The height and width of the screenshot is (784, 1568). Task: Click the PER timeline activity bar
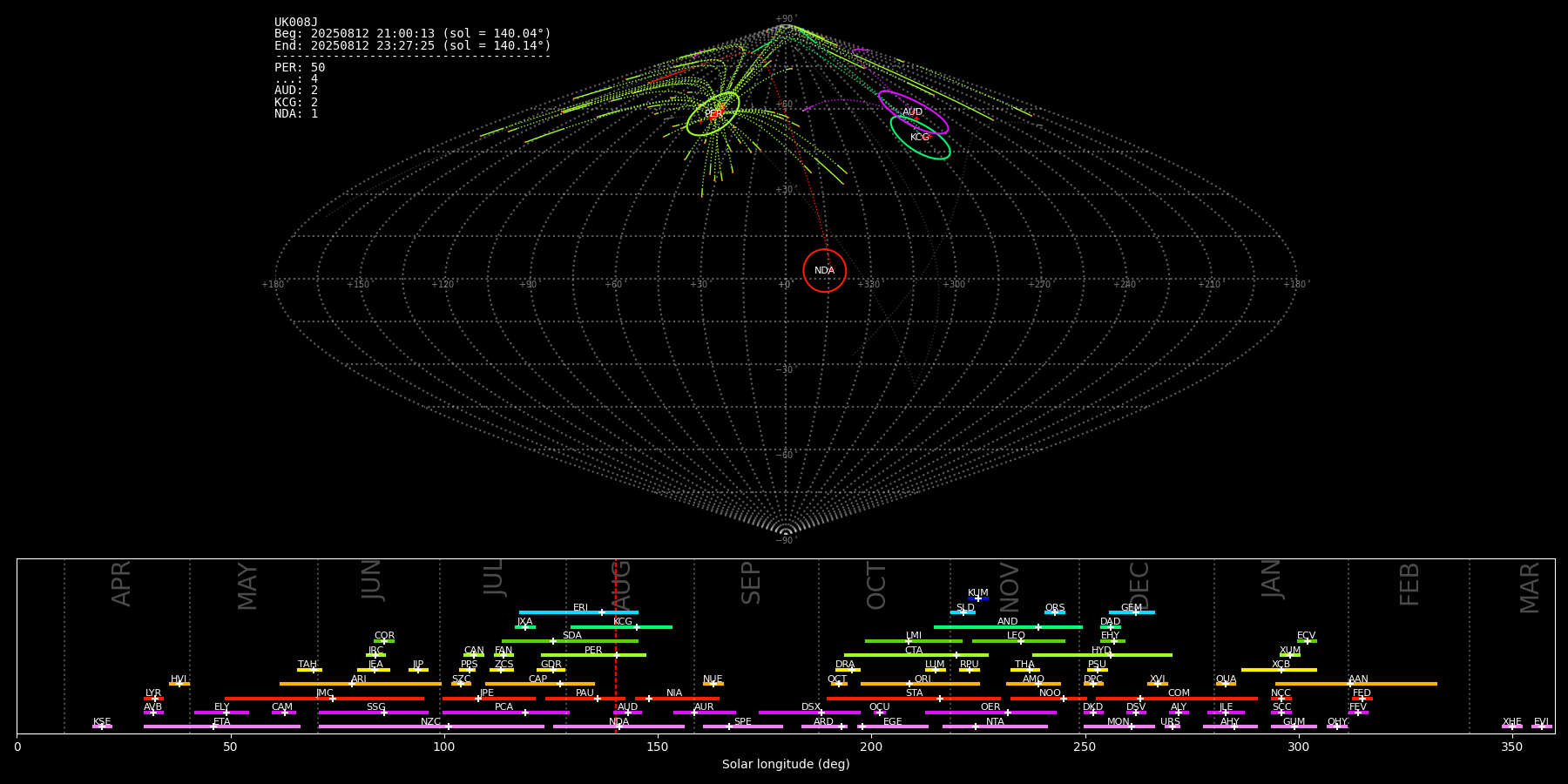(x=593, y=655)
